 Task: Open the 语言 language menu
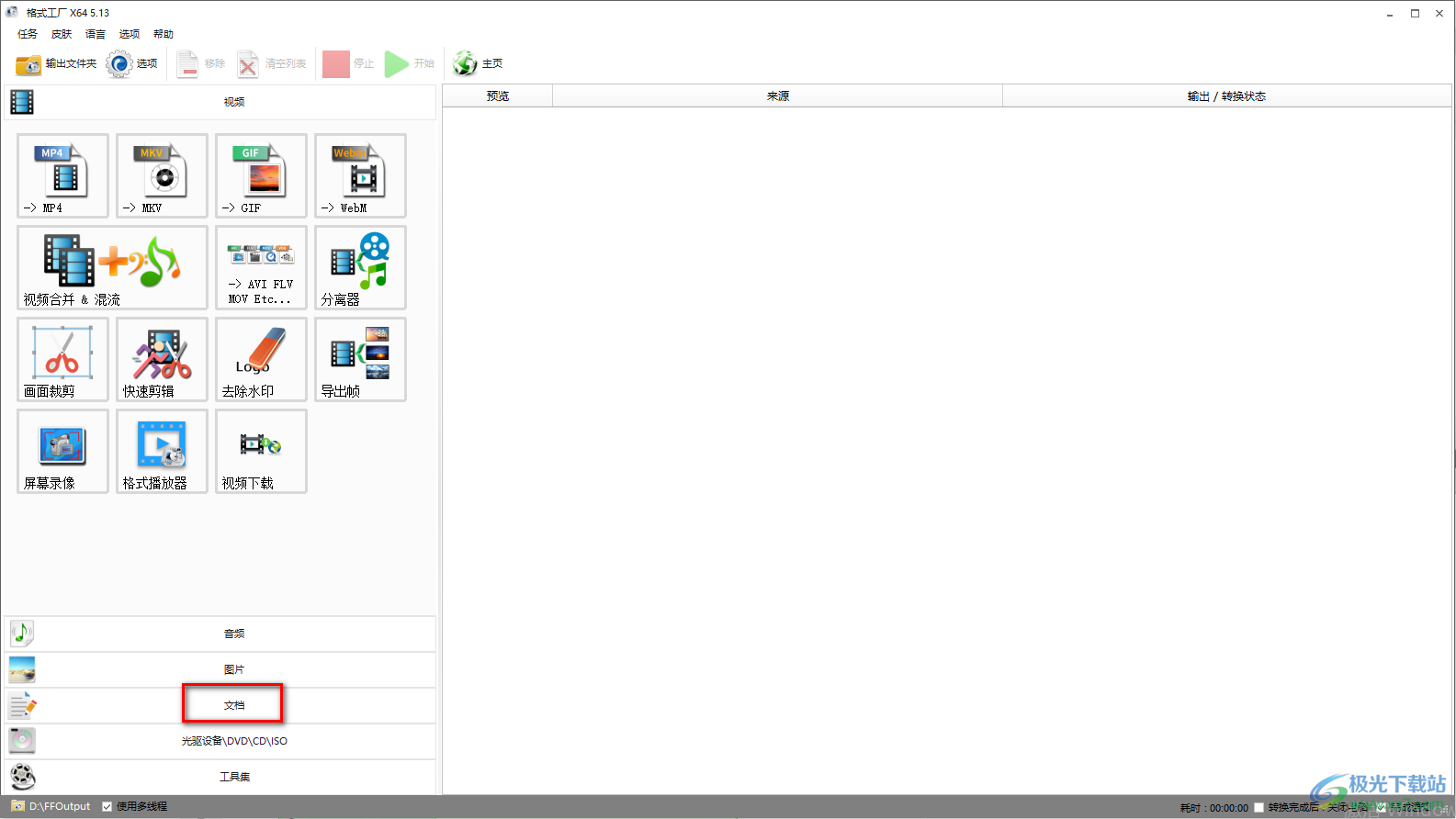tap(96, 34)
